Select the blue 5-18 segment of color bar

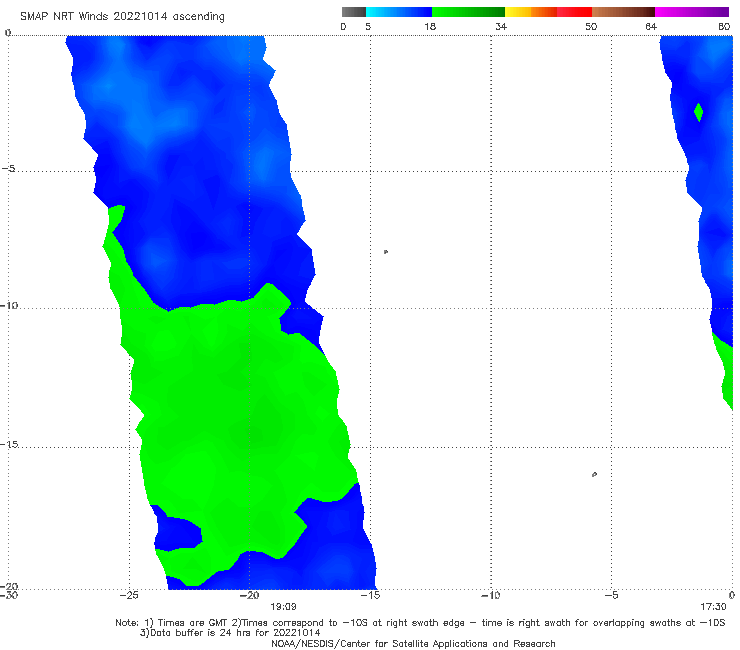399,12
